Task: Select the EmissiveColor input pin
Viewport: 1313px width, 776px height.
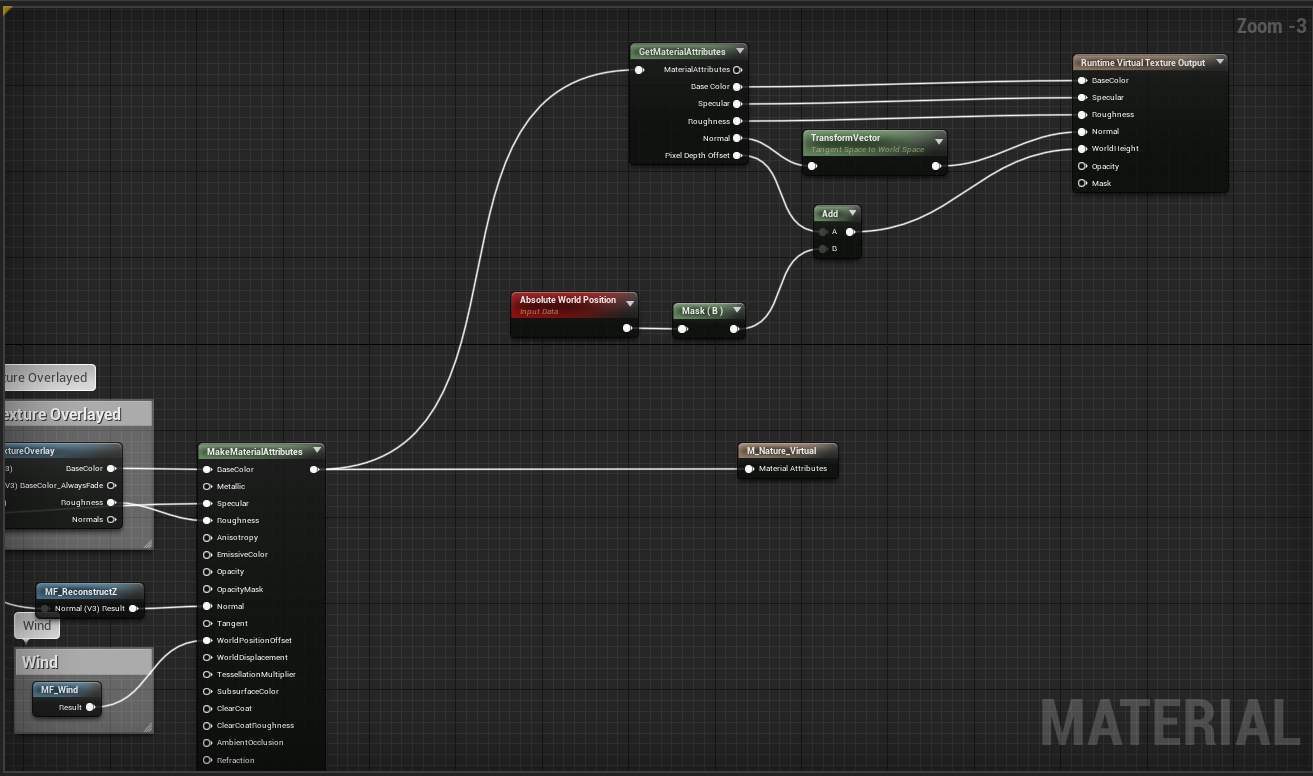Action: (208, 554)
